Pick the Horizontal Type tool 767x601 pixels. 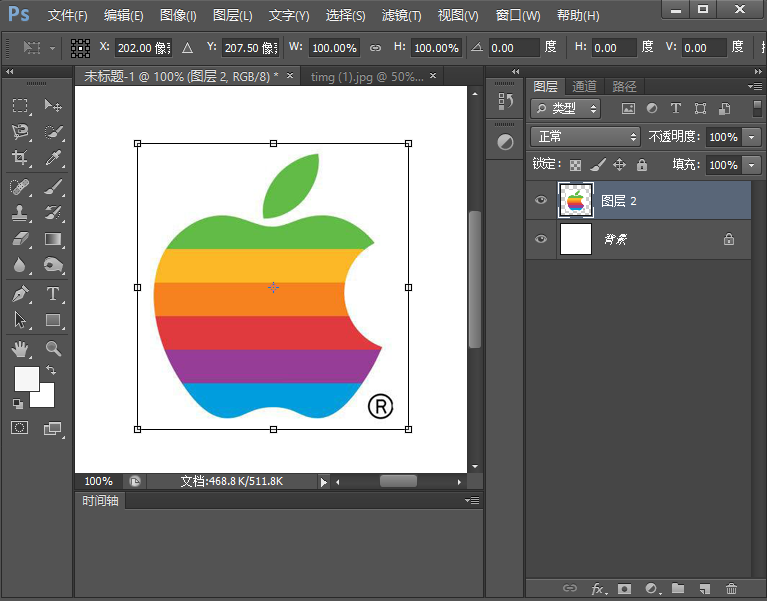(53, 294)
